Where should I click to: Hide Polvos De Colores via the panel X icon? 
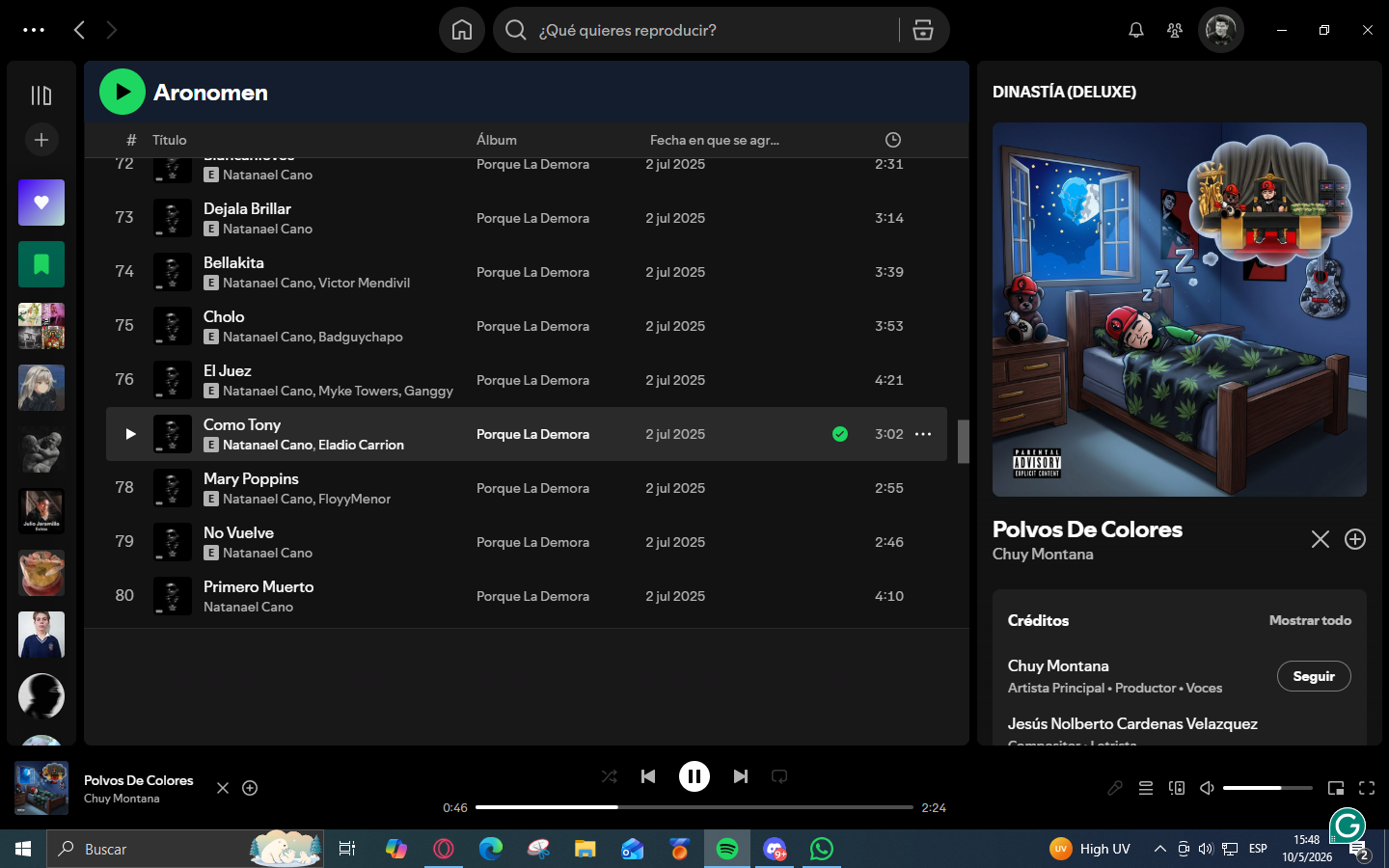tap(1321, 539)
